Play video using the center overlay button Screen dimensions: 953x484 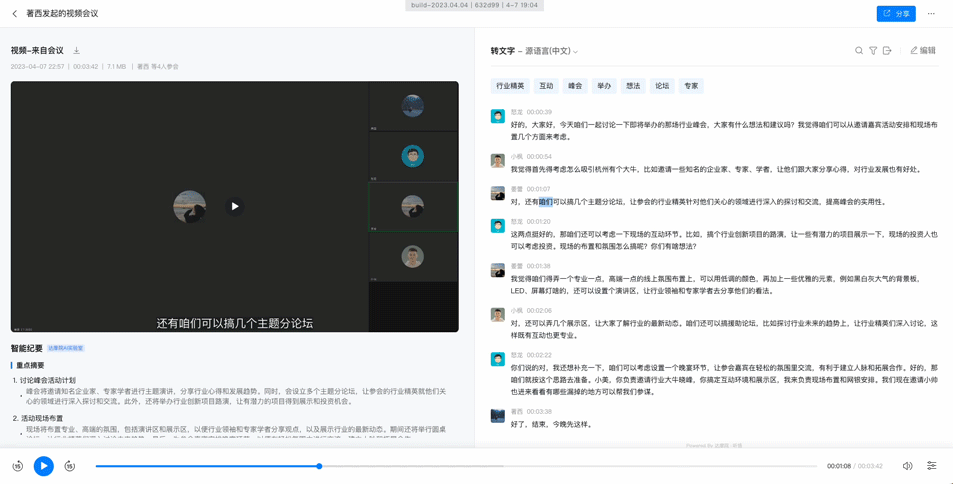click(x=235, y=206)
